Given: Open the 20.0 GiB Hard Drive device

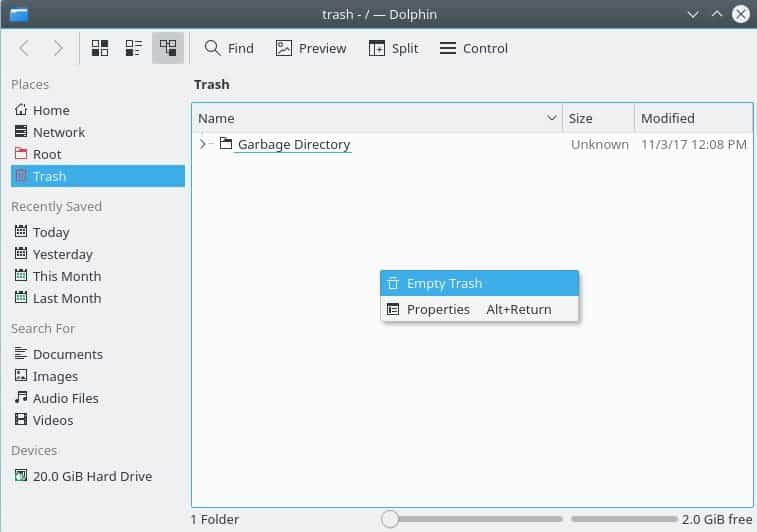Looking at the screenshot, I should tap(98, 476).
